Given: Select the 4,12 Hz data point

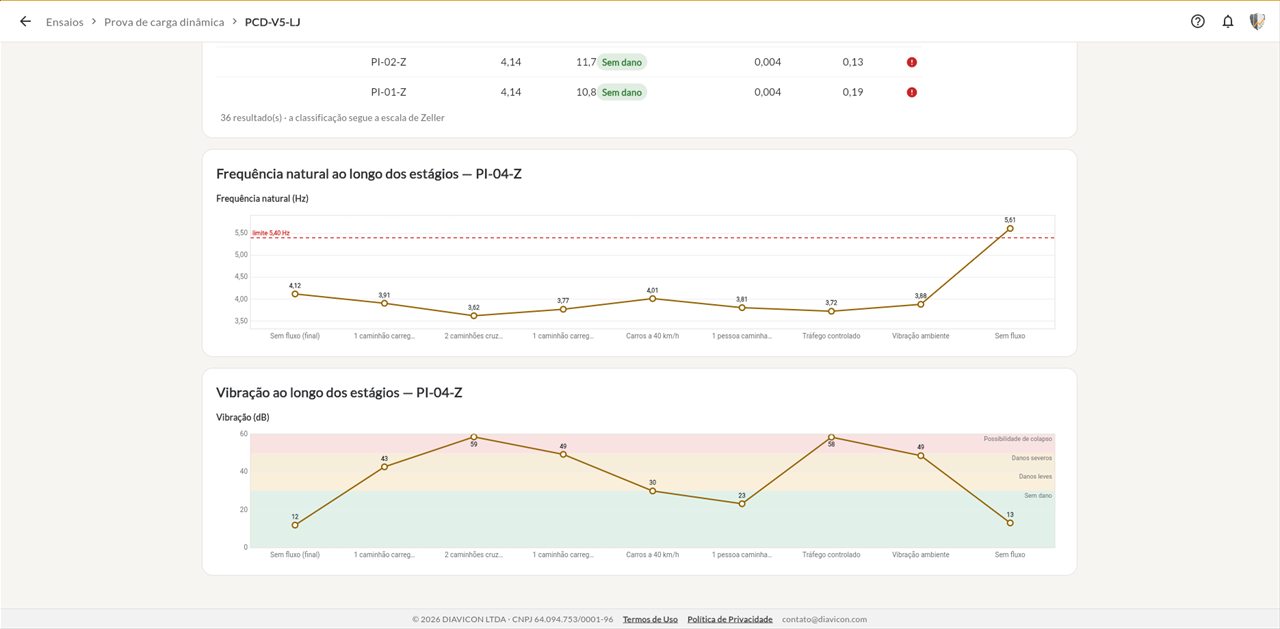Looking at the screenshot, I should click(x=295, y=294).
